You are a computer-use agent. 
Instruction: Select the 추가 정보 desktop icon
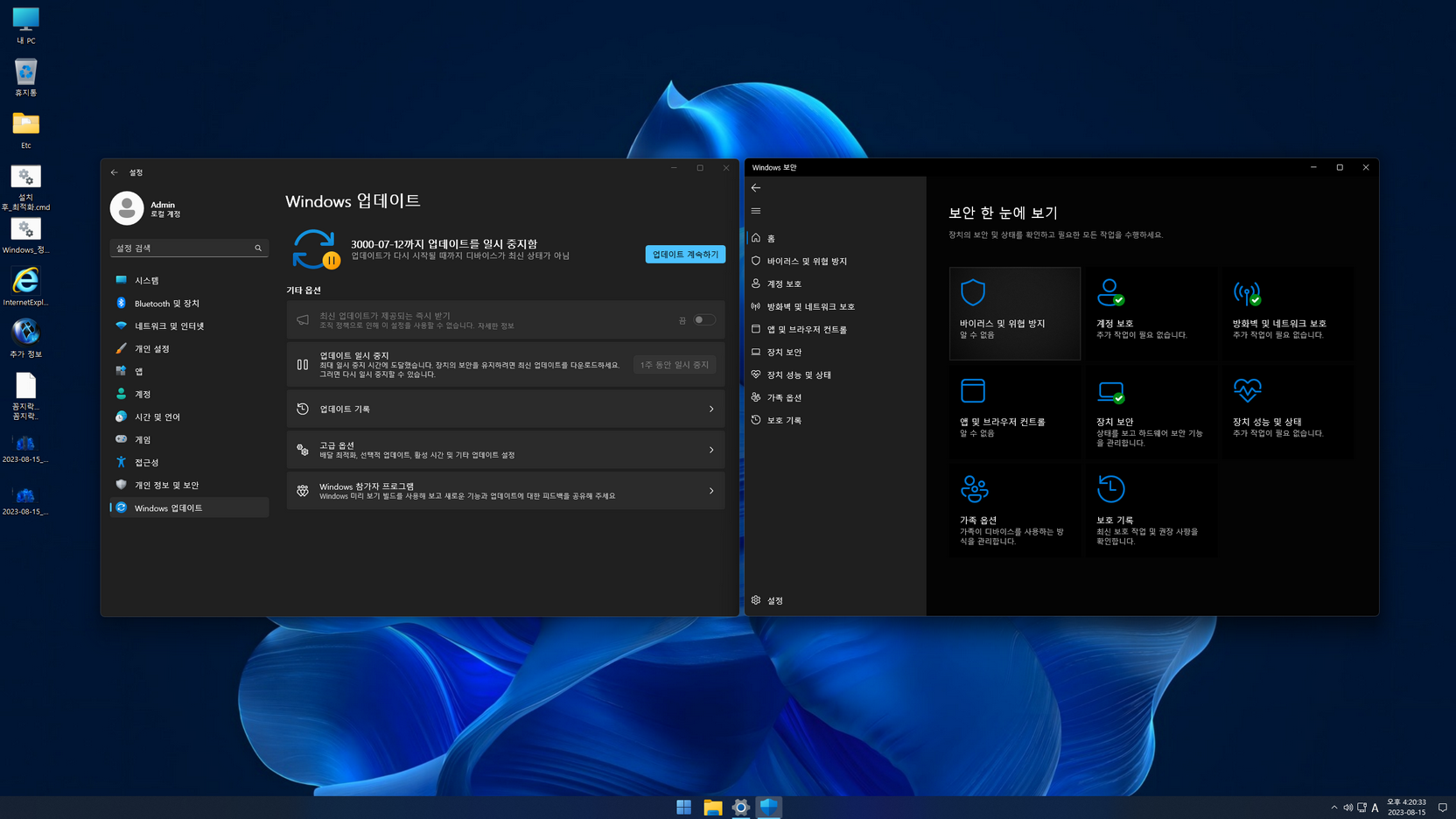[25, 339]
